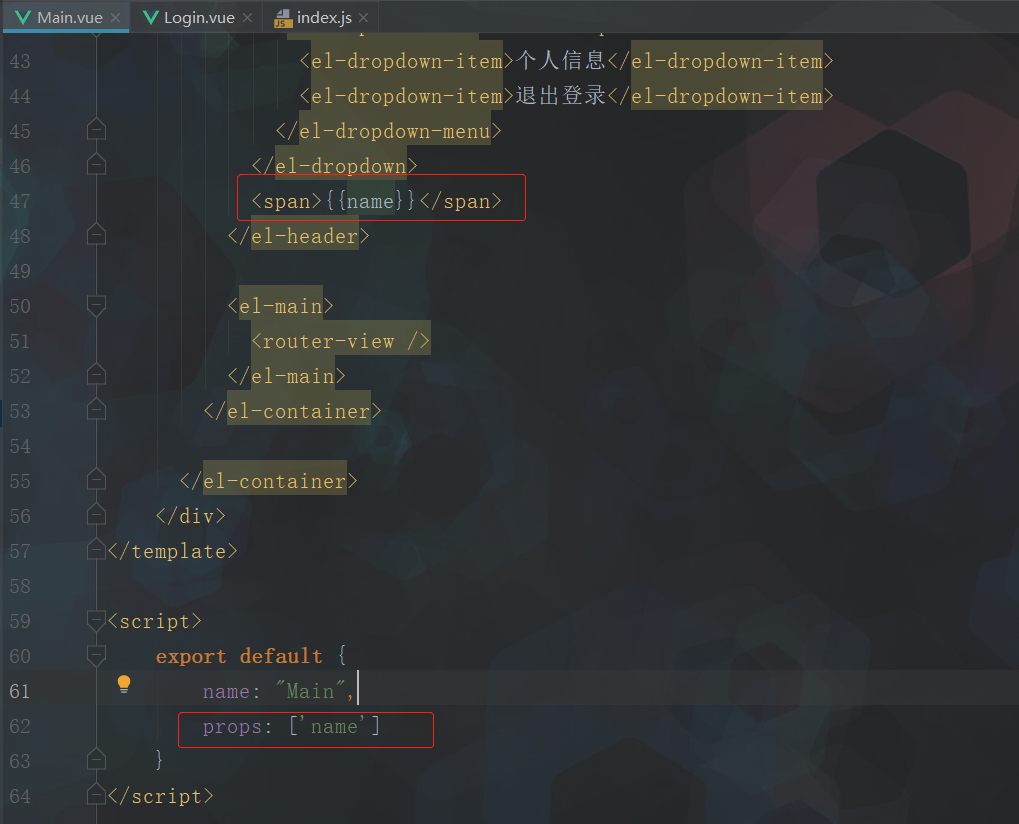Click the closing el-main tag on line 52
Image resolution: width=1019 pixels, height=824 pixels.
[287, 376]
